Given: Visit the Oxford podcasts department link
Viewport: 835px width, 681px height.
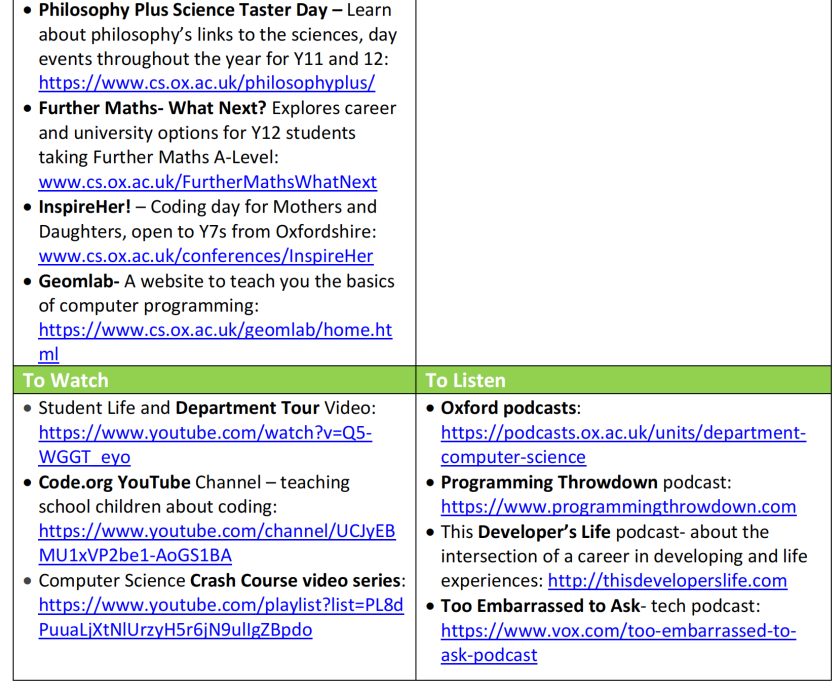Looking at the screenshot, I should [x=623, y=445].
